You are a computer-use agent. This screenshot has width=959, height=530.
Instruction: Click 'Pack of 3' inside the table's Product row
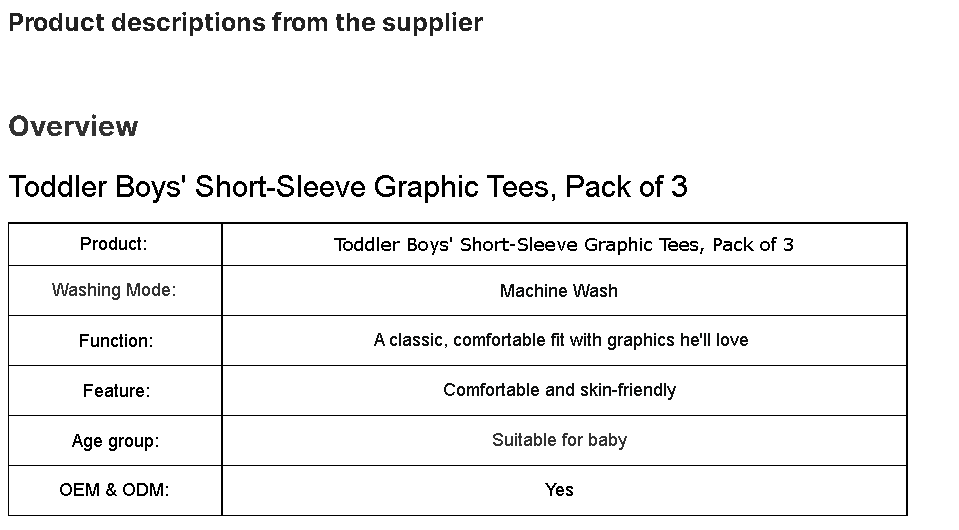(x=753, y=245)
